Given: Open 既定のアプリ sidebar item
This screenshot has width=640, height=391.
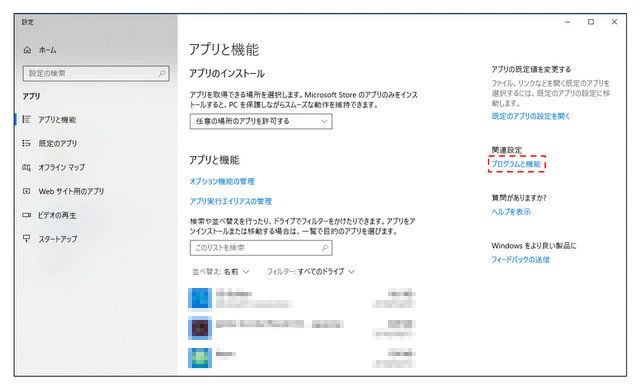Looking at the screenshot, I should tap(58, 143).
